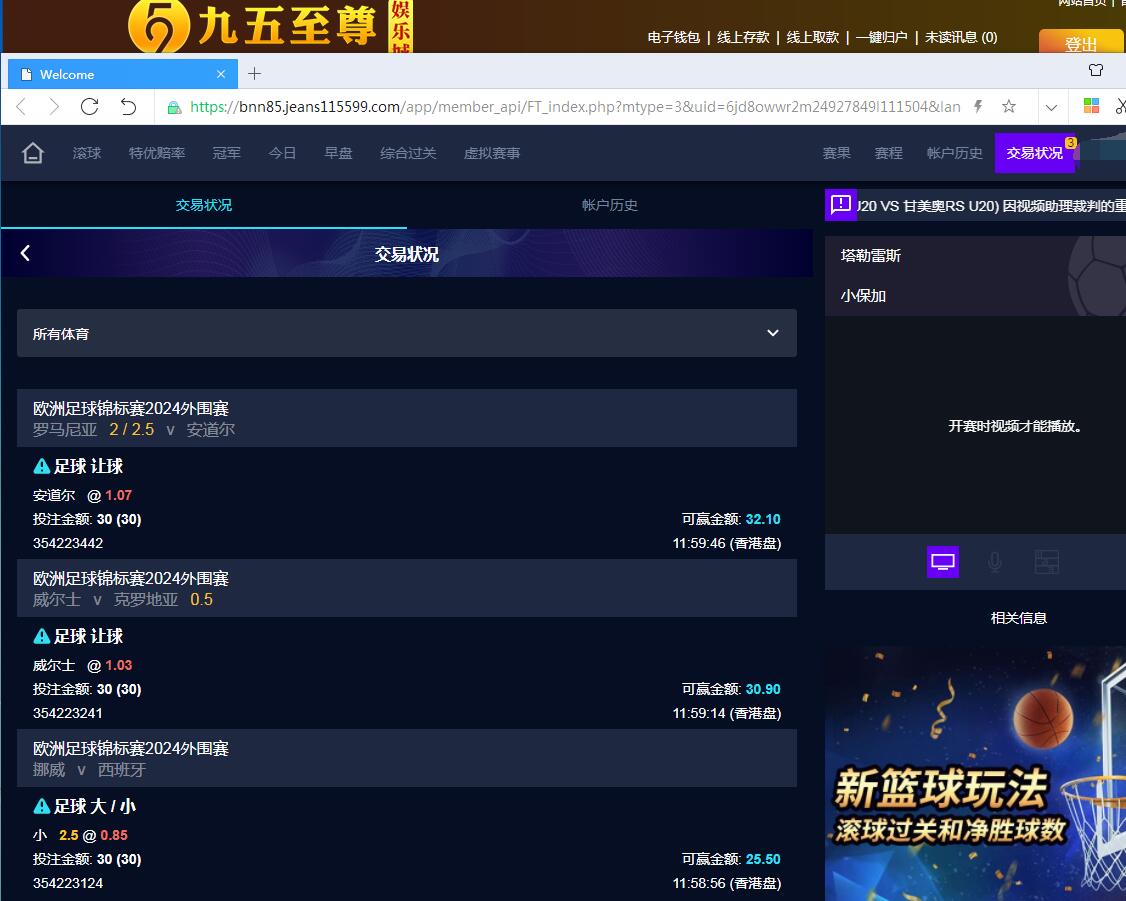The height and width of the screenshot is (901, 1126).
Task: Switch to the 交易状况 tab
Action: [x=204, y=205]
